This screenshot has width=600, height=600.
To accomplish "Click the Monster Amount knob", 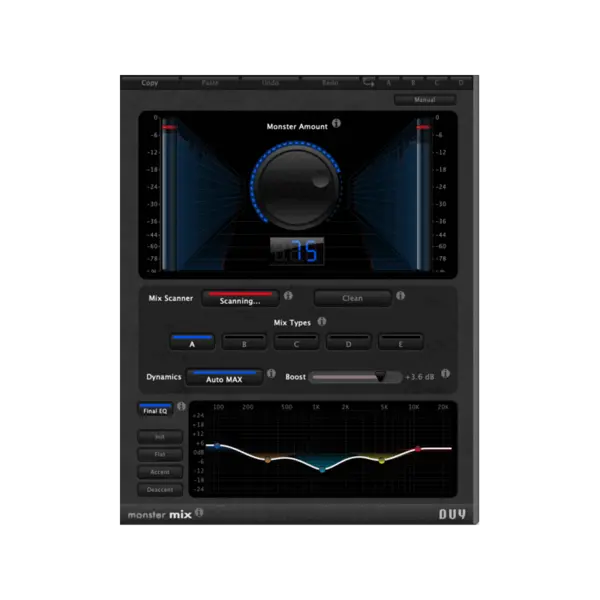I will pyautogui.click(x=297, y=186).
